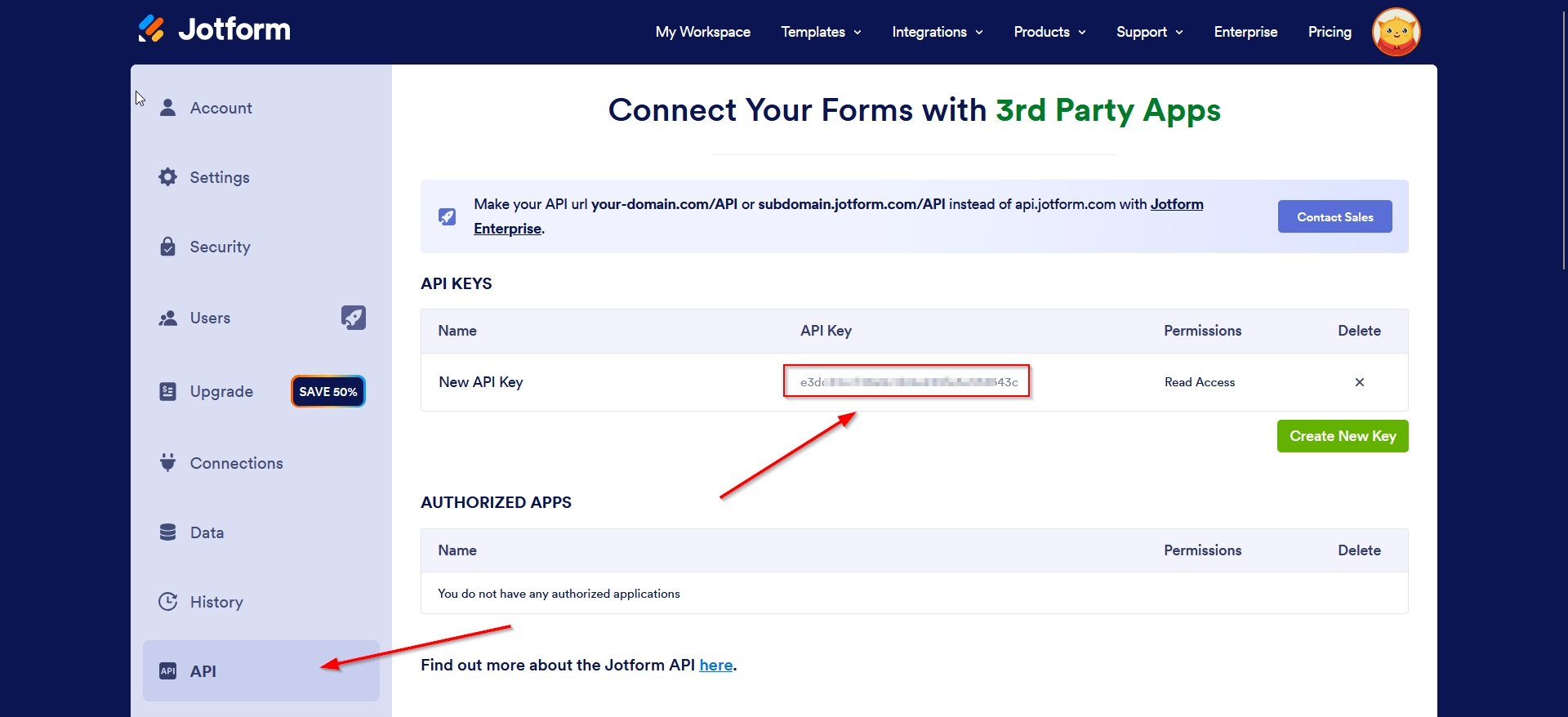Click the Jotform logo icon
Image resolution: width=1568 pixels, height=717 pixels.
(x=151, y=29)
